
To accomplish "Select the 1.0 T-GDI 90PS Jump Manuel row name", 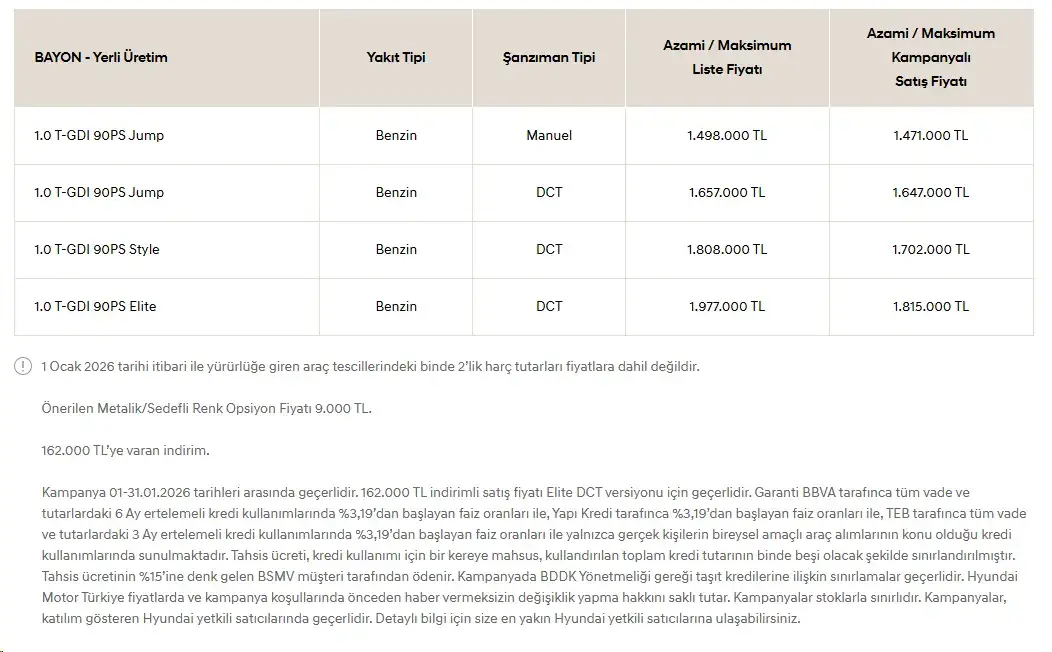I will pos(99,135).
